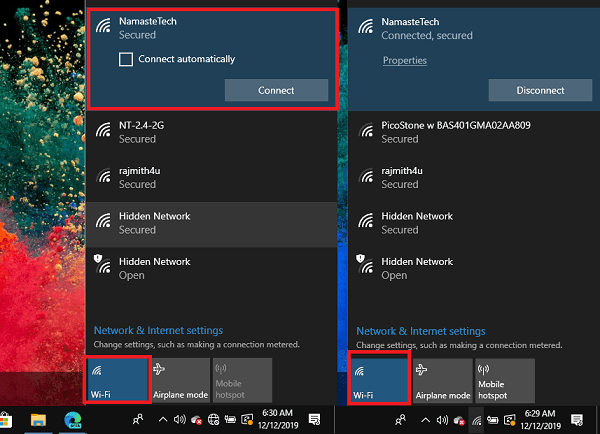Select secured Hidden Network in right panel
Image resolution: width=600 pixels, height=434 pixels.
474,223
